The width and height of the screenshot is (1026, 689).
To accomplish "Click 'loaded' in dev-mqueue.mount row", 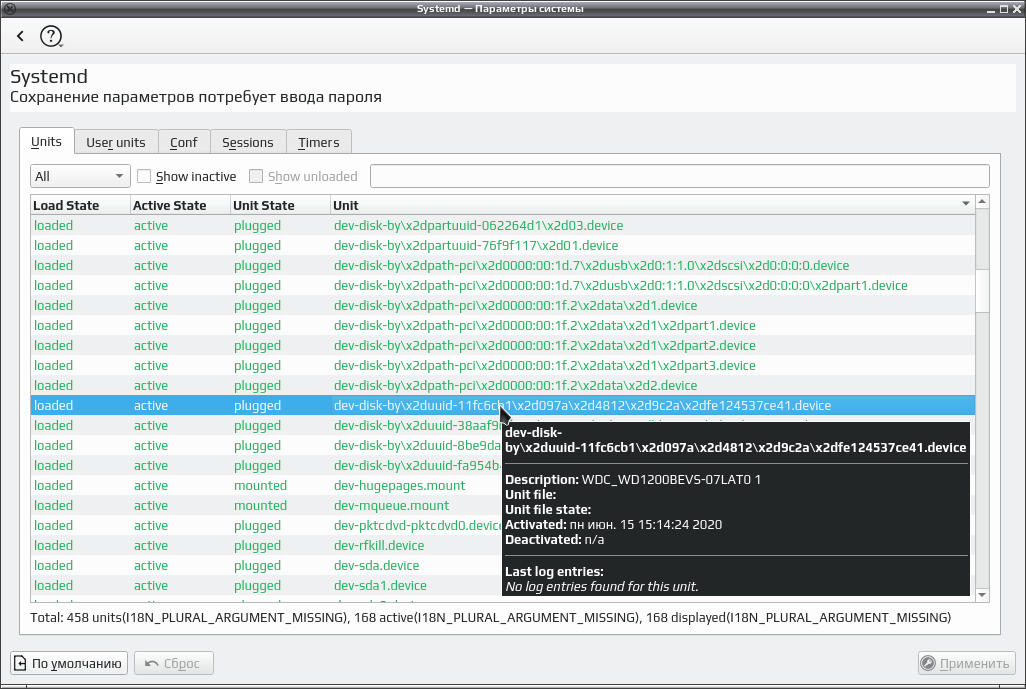I will [53, 505].
